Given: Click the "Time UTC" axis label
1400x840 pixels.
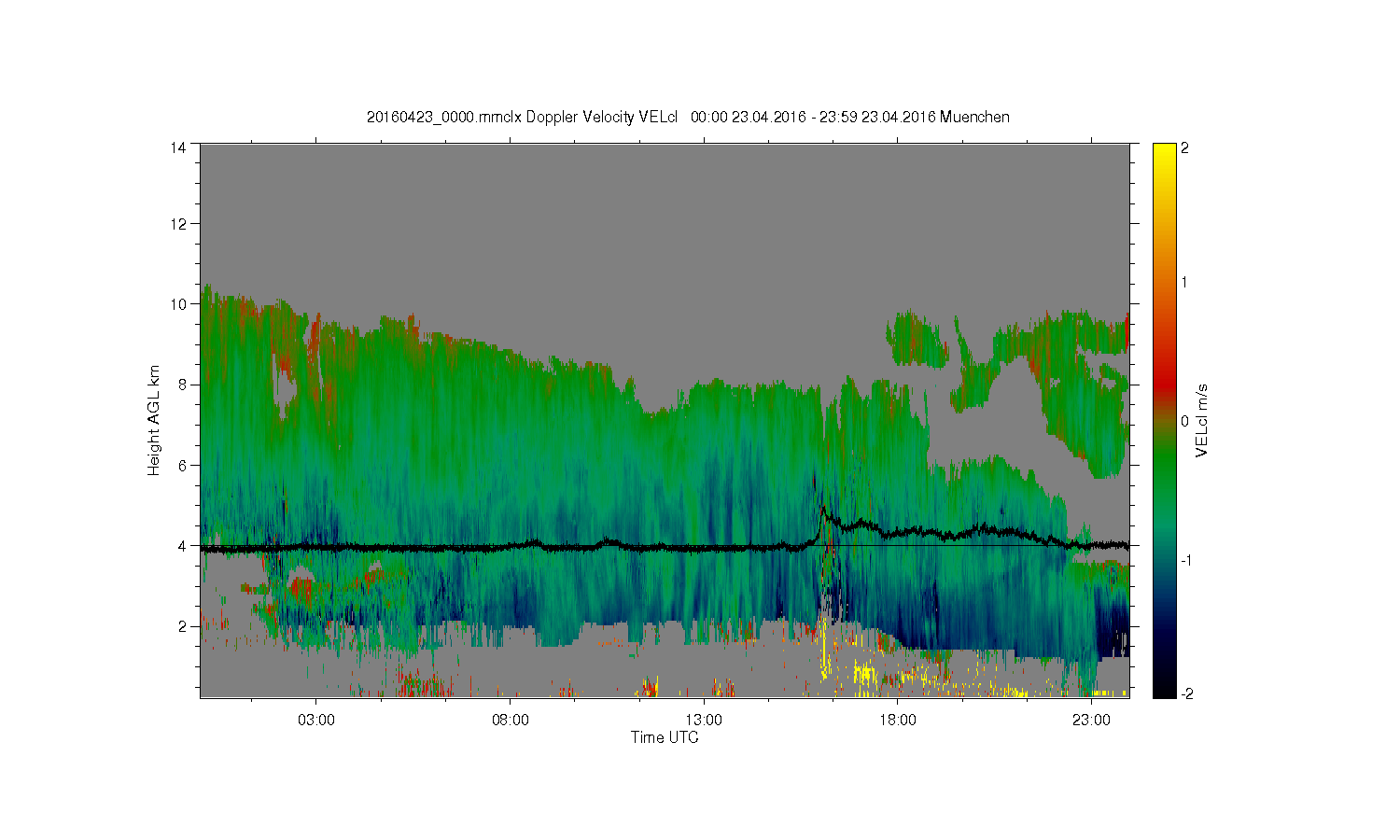Looking at the screenshot, I should [665, 737].
